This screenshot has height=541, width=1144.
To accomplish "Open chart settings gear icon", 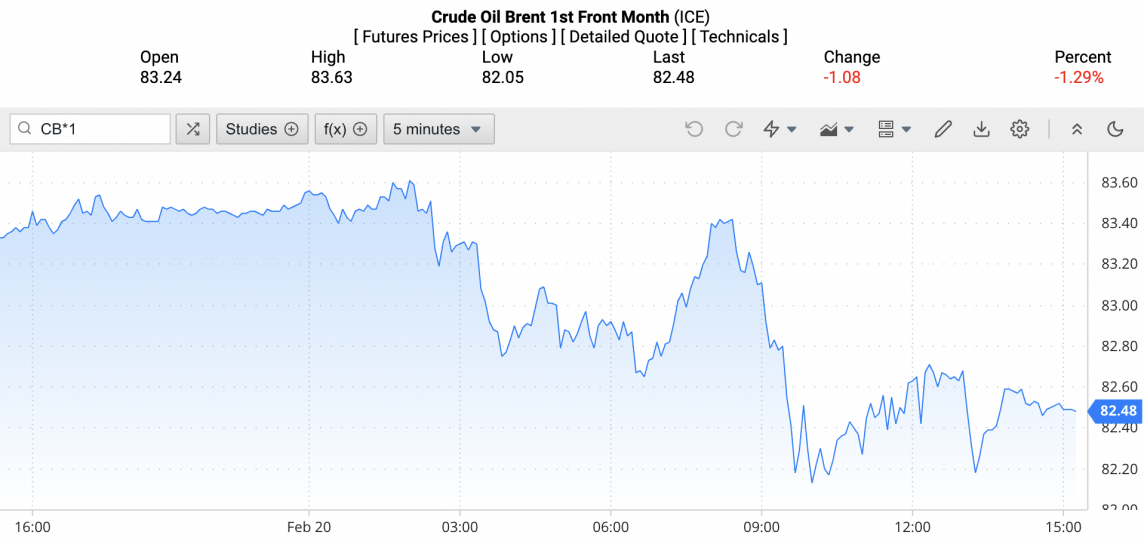I will (x=1019, y=129).
